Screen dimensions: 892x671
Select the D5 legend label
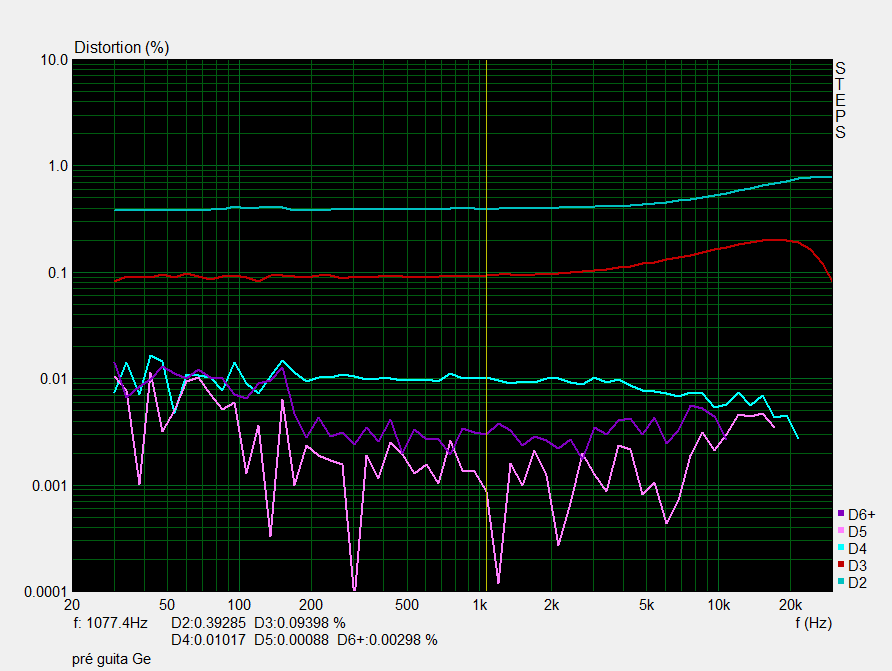[857, 532]
